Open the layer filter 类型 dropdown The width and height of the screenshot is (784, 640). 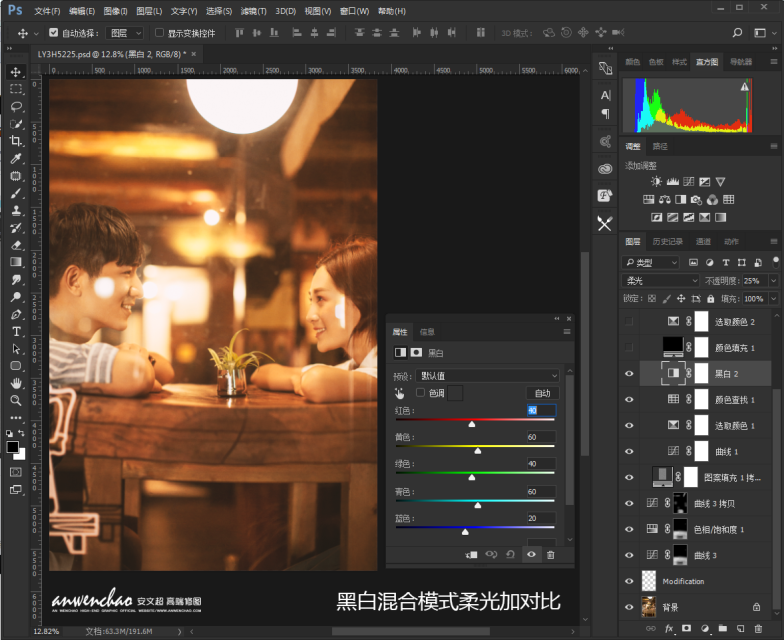coord(650,262)
